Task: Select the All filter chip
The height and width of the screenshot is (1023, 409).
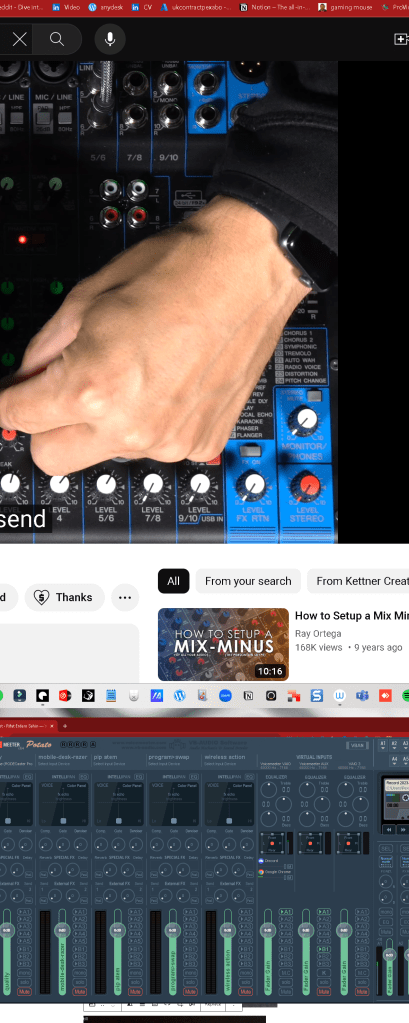Action: 174,581
